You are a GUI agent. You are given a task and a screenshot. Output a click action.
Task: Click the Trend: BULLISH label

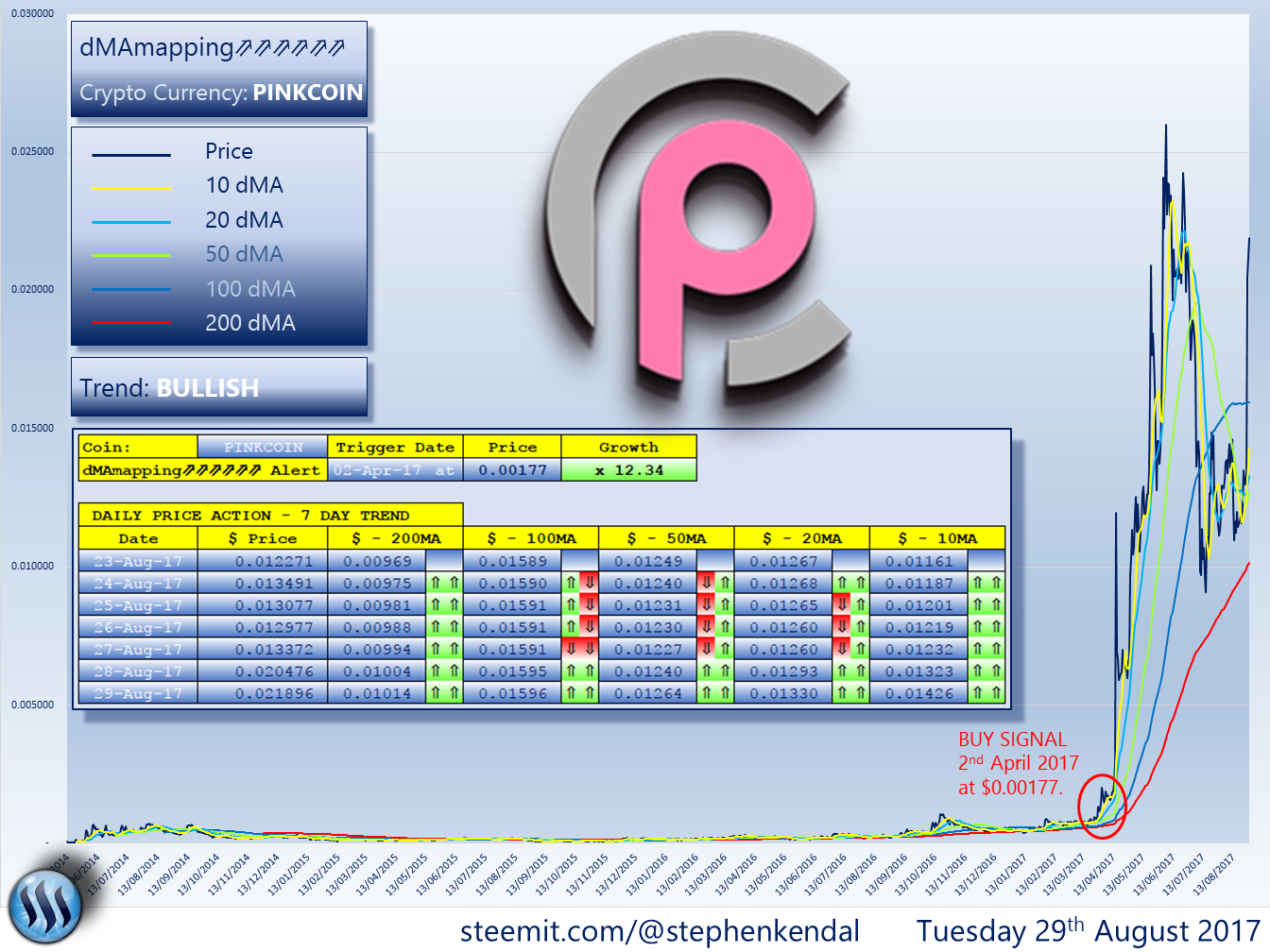(x=169, y=388)
